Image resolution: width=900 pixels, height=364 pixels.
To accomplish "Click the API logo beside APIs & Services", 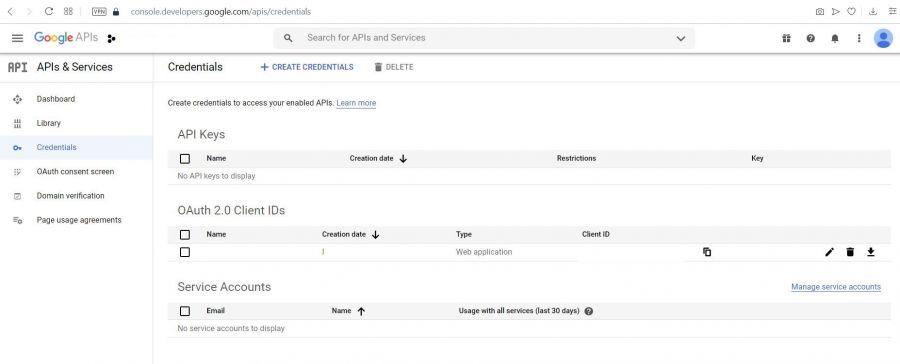I will [x=17, y=67].
